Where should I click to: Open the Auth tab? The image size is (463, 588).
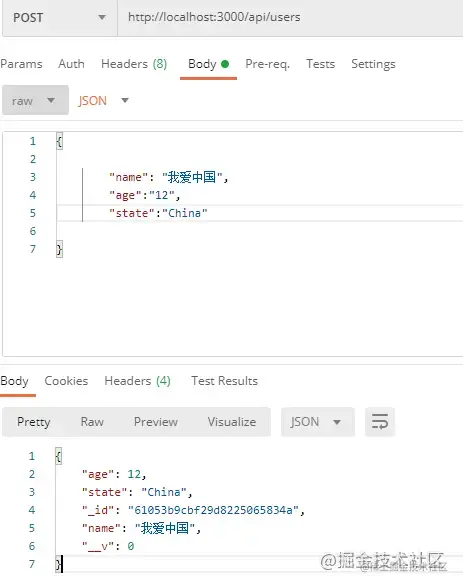tap(71, 64)
